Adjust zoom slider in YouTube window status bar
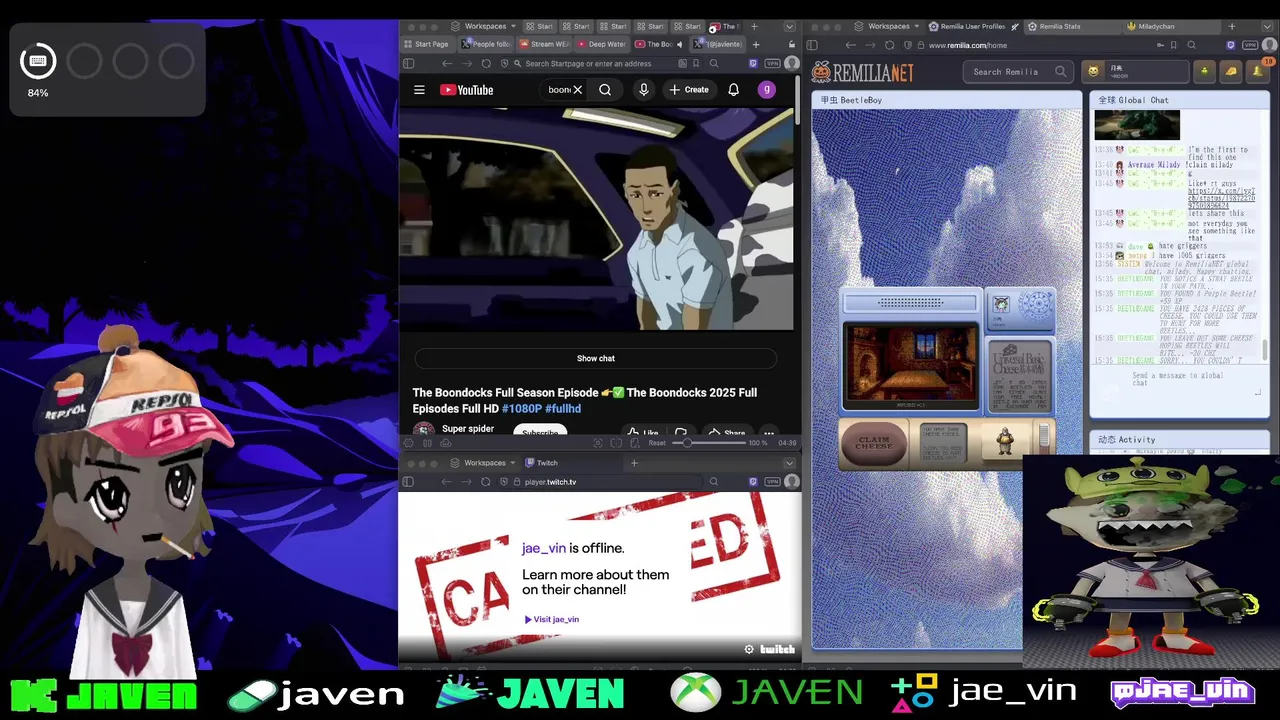This screenshot has height=720, width=1280. (x=710, y=443)
